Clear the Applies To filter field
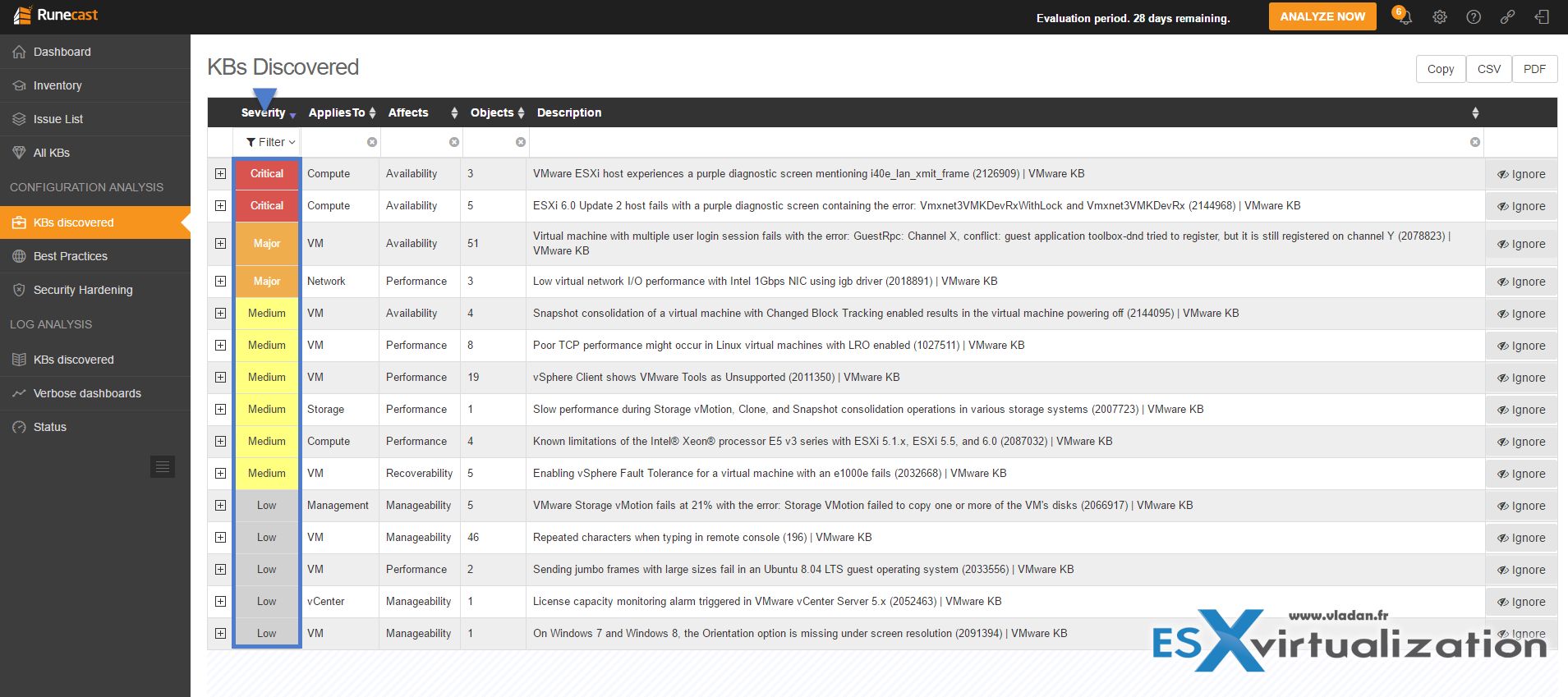Viewport: 1568px width, 697px height. [x=372, y=142]
